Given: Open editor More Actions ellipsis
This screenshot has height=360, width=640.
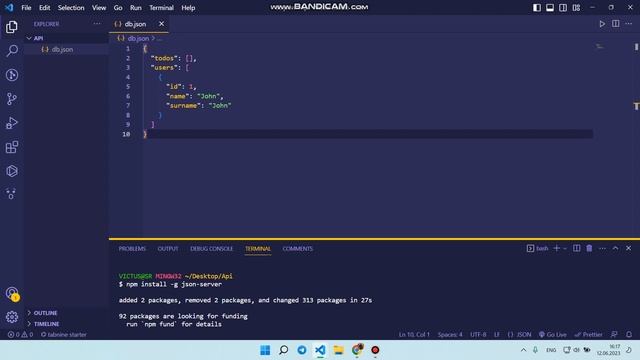Looking at the screenshot, I should 629,24.
